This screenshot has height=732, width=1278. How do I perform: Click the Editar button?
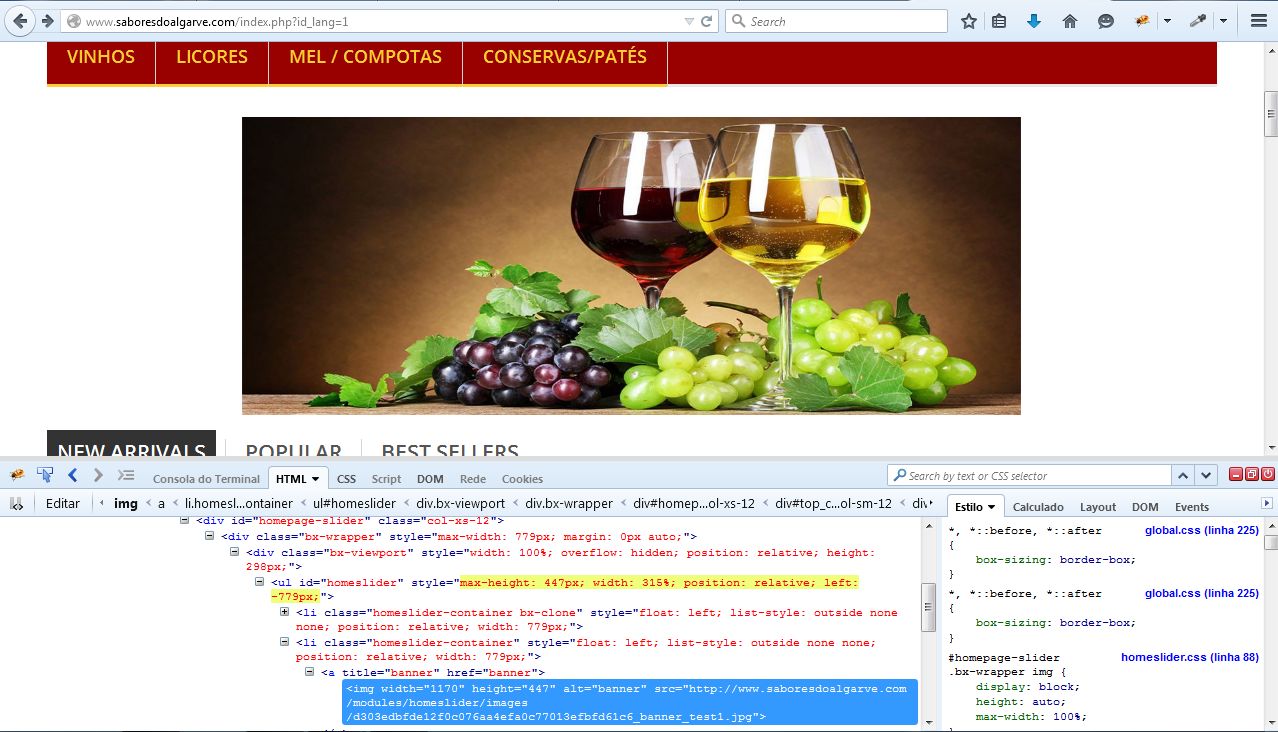pos(63,503)
